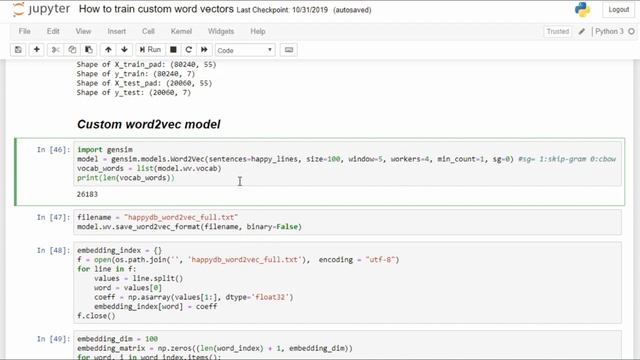Open the Edit menu
The height and width of the screenshot is (360, 640).
(x=53, y=31)
